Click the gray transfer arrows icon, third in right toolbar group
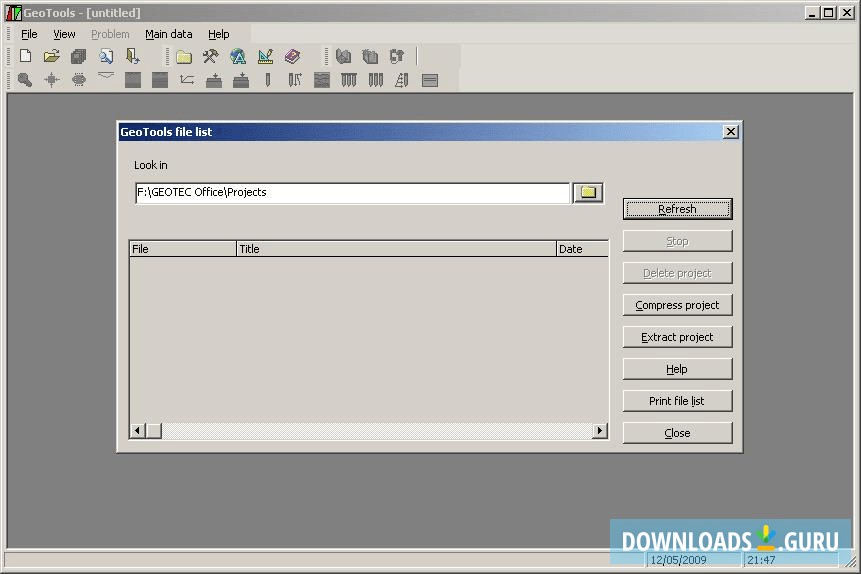Screen dimensions: 861x574 point(397,56)
